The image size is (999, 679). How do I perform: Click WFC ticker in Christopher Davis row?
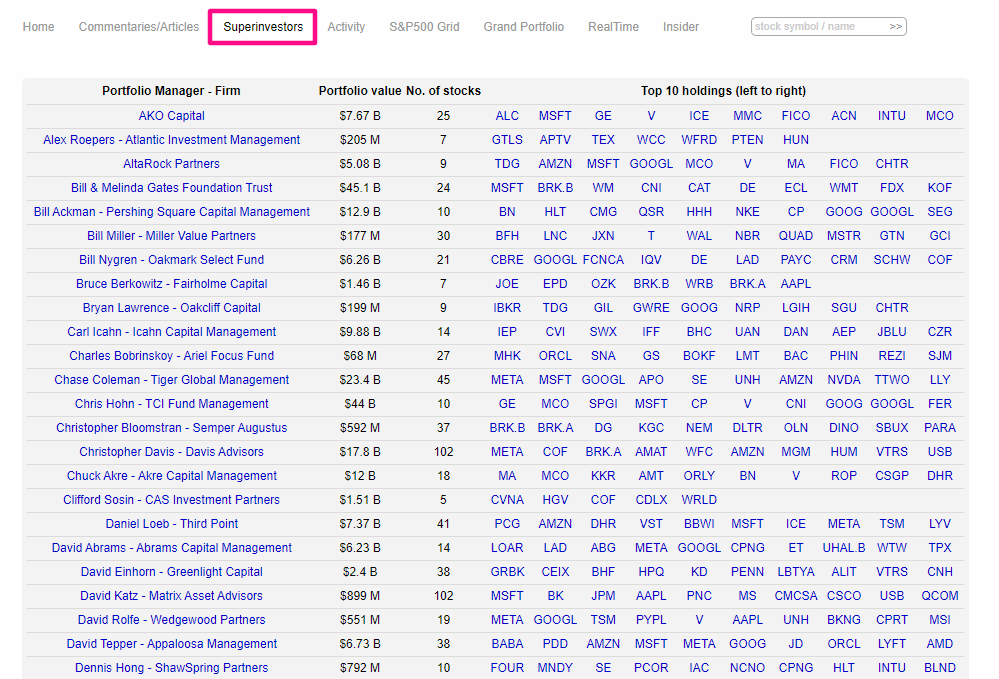[699, 452]
